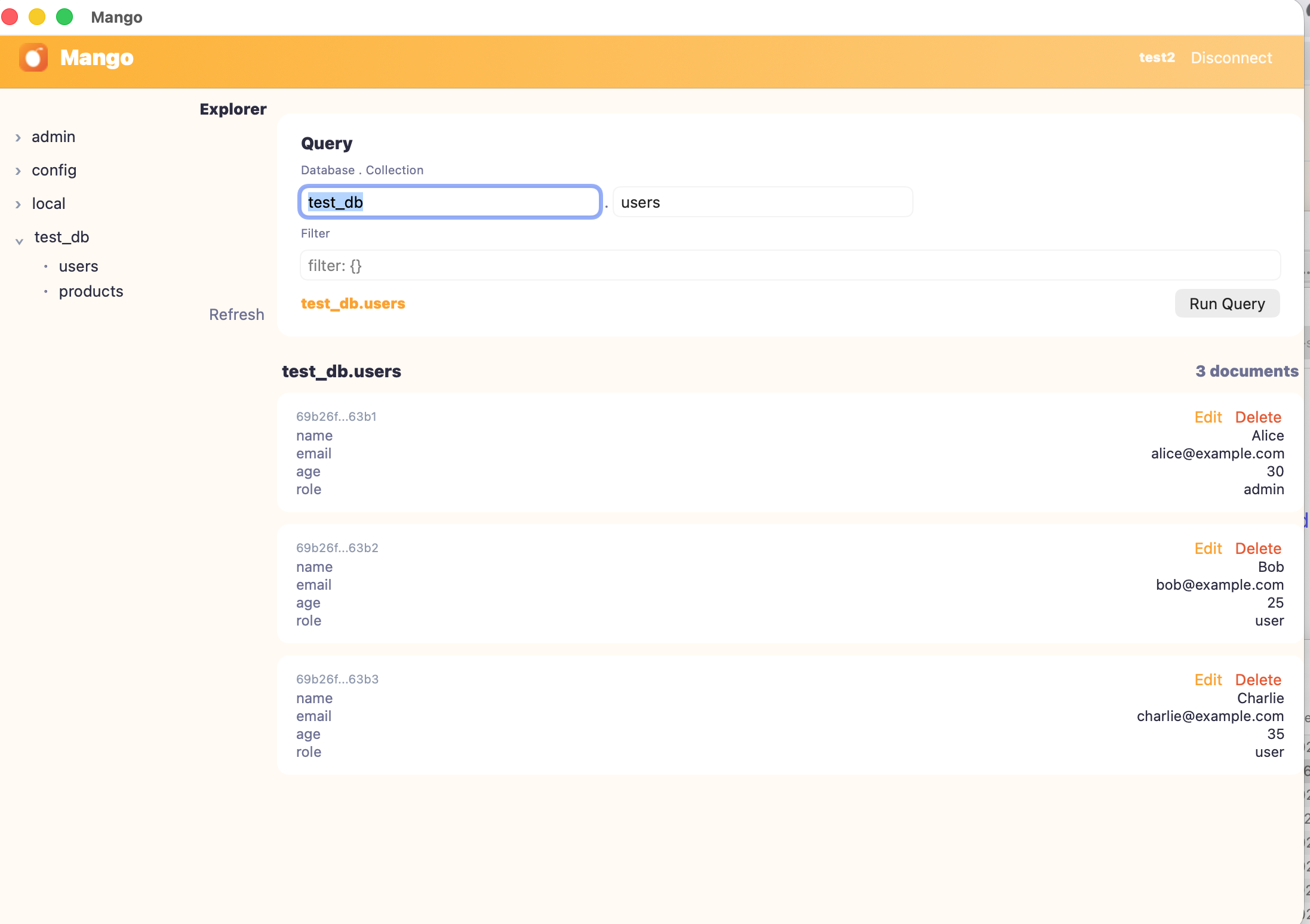This screenshot has height=924, width=1310.
Task: Open the test_db.users link
Action: 353,304
